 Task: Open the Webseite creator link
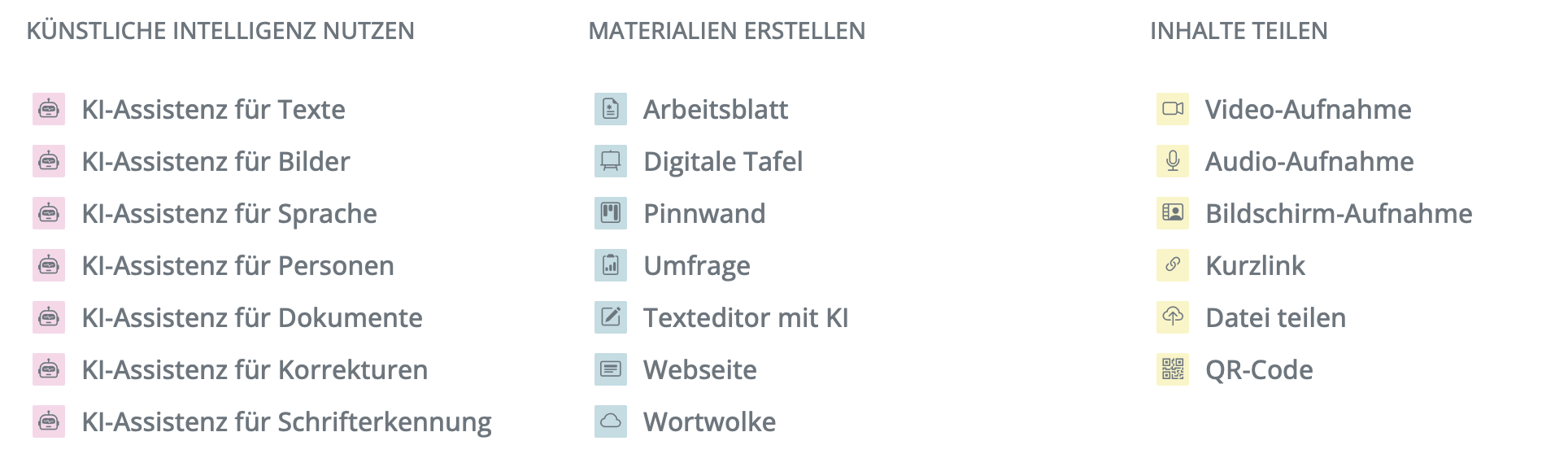coord(699,369)
